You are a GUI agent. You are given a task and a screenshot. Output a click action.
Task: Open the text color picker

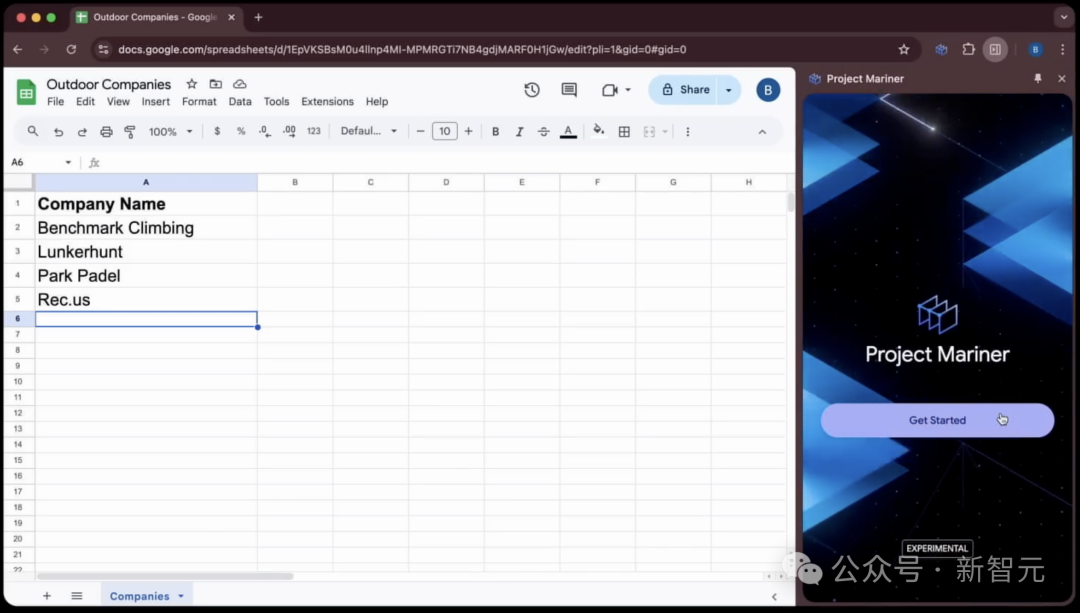(568, 132)
